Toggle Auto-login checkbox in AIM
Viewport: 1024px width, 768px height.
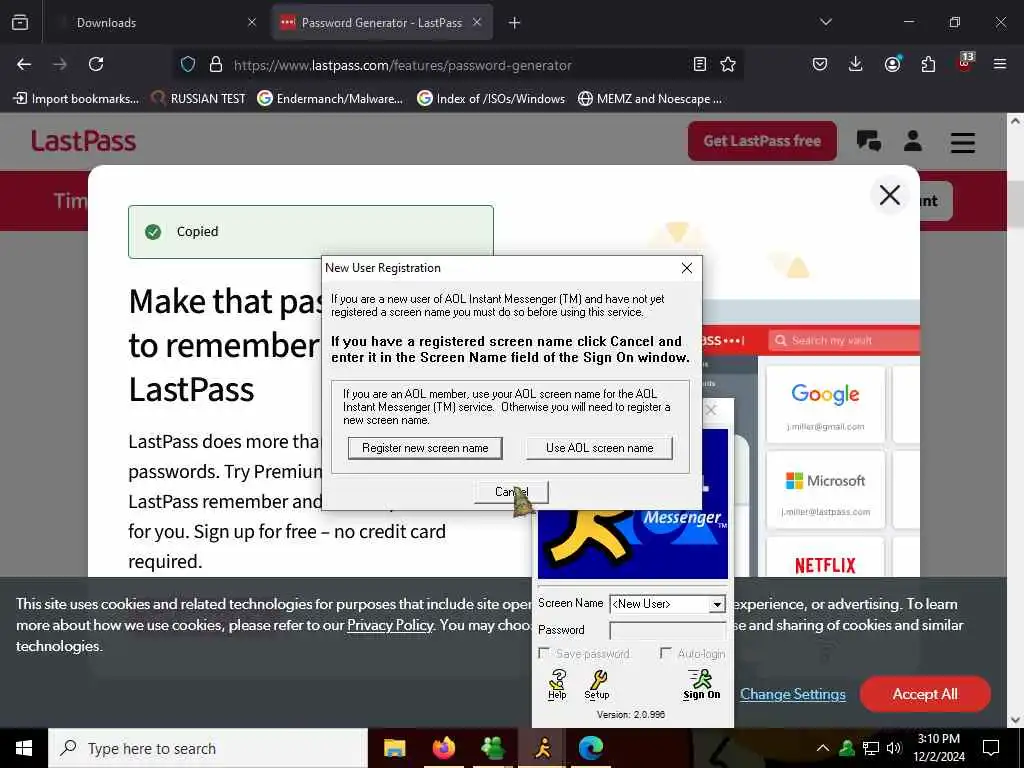point(665,653)
